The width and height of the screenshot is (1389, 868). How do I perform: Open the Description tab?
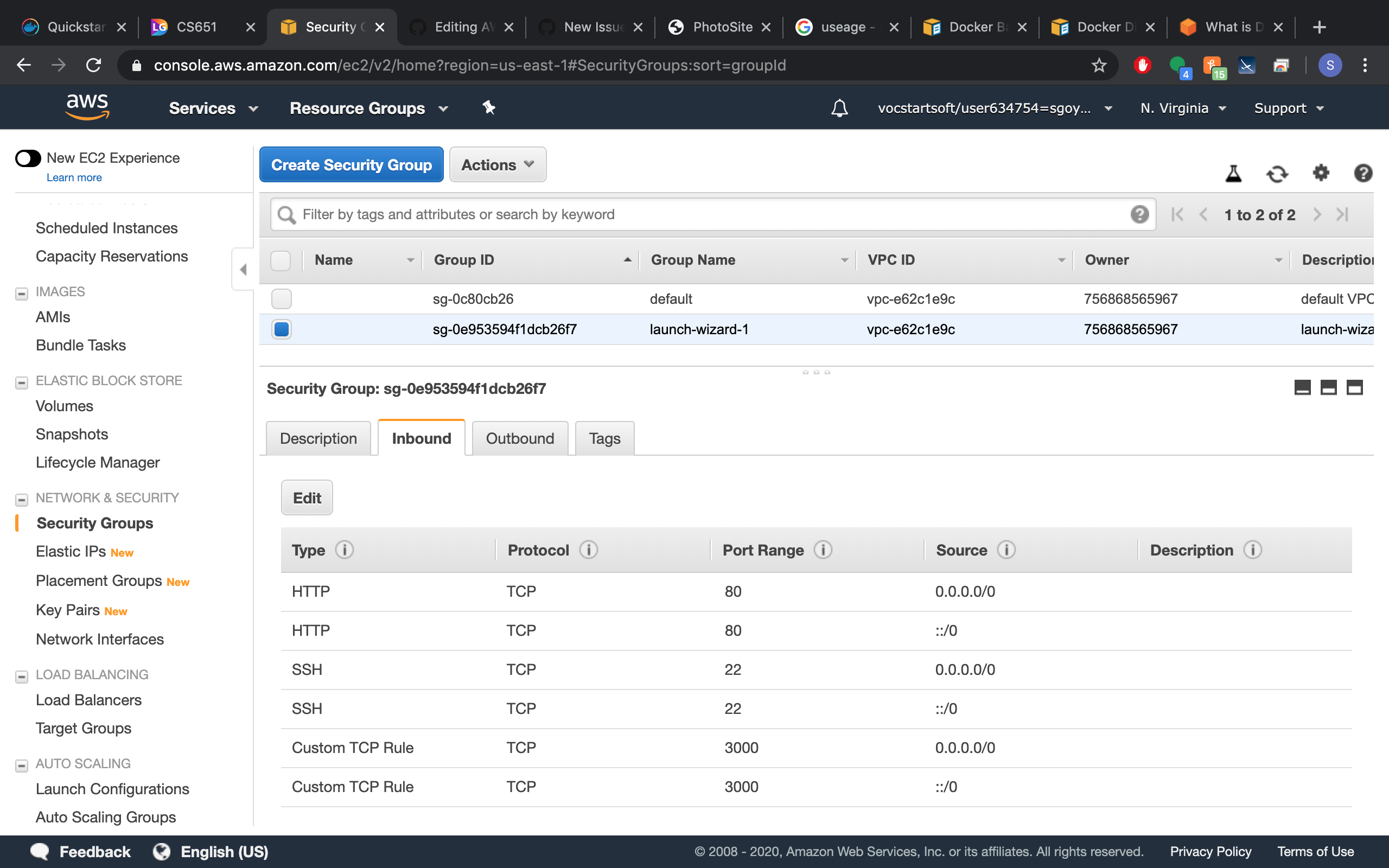tap(318, 438)
